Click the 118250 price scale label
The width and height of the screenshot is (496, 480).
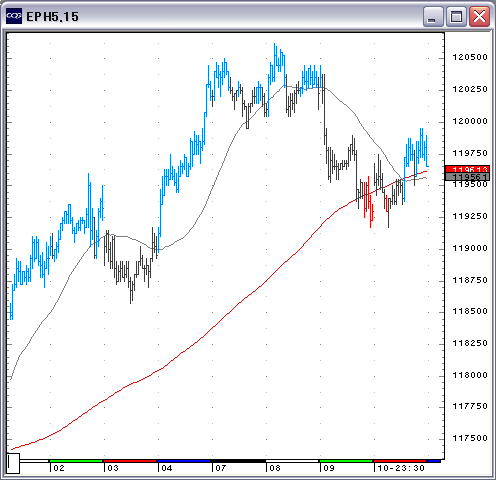coord(470,343)
